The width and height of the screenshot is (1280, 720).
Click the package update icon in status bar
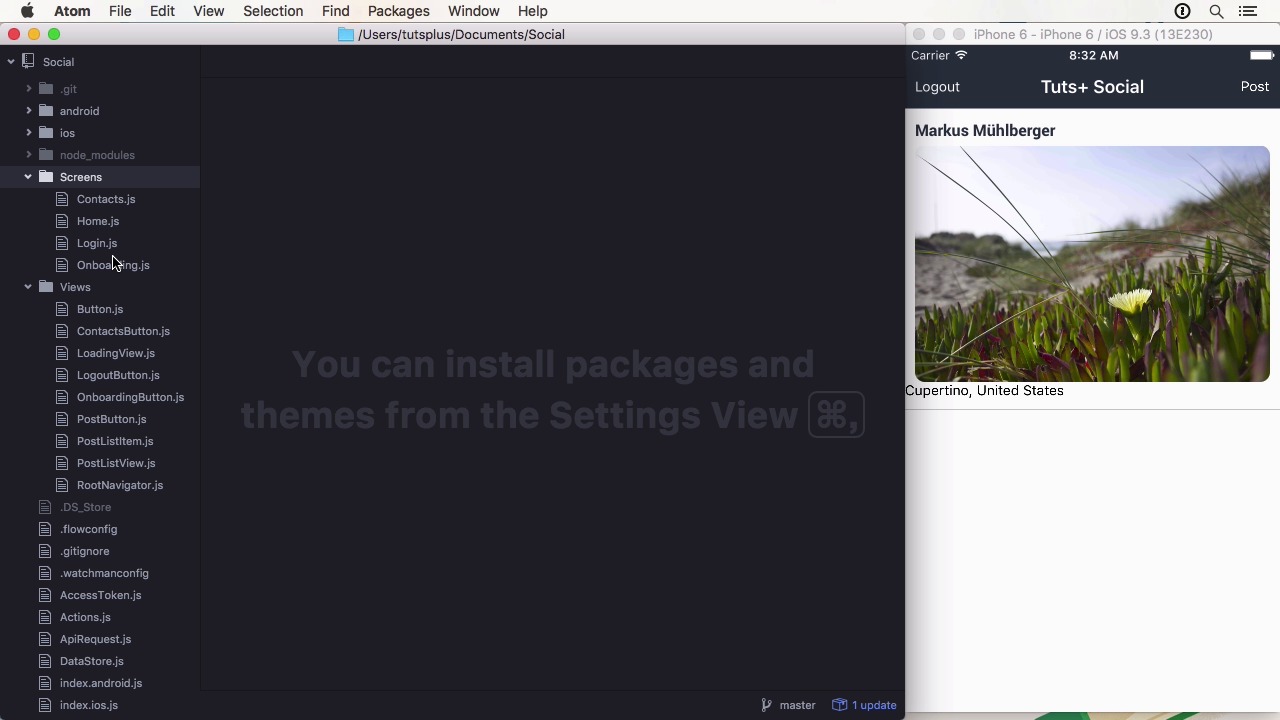(840, 705)
